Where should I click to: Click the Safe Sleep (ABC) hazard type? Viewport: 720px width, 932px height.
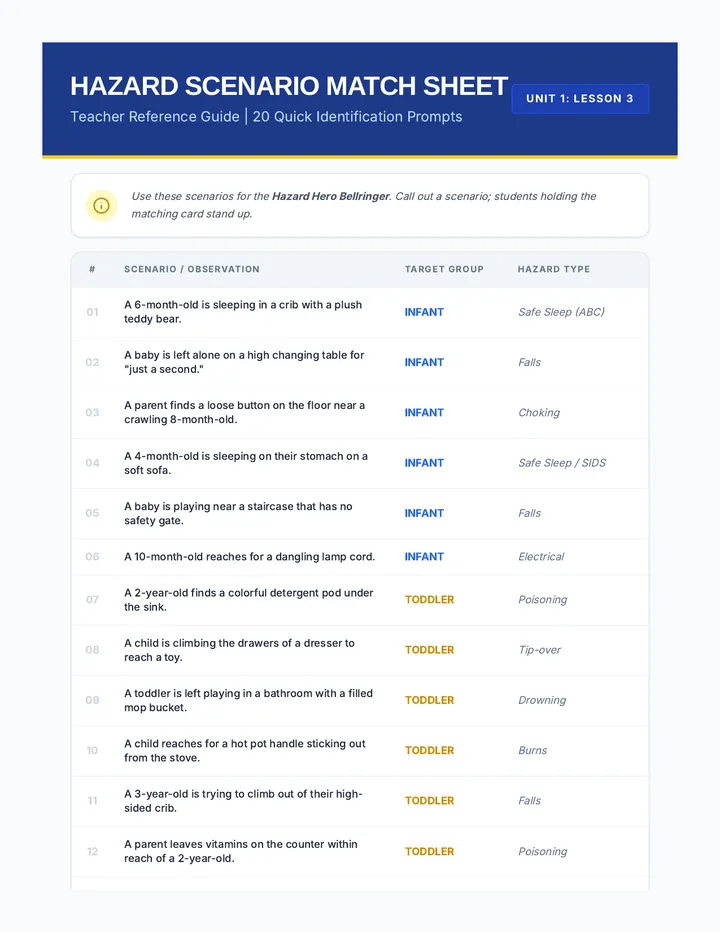(x=561, y=312)
